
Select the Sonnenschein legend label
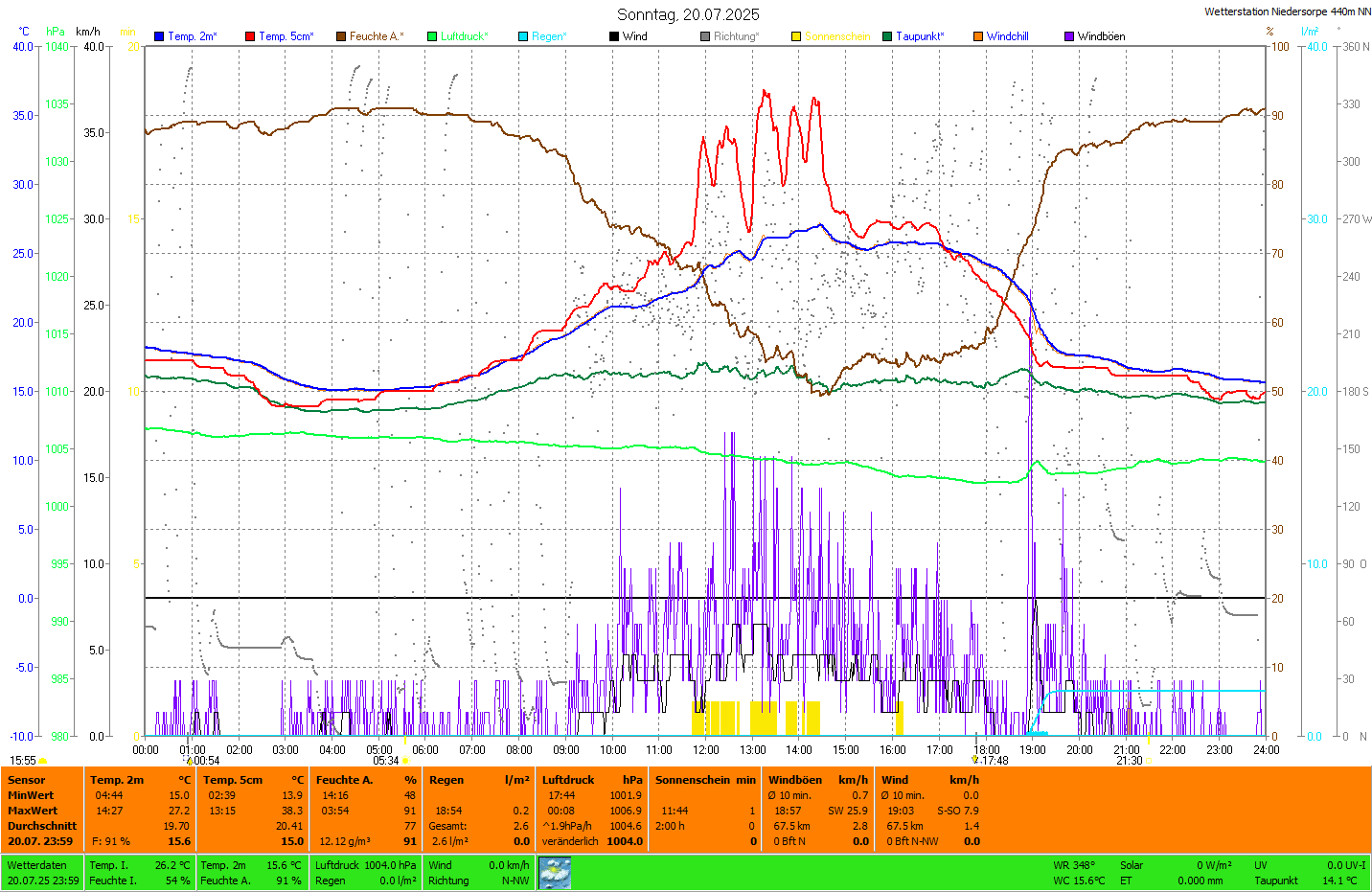coord(836,36)
